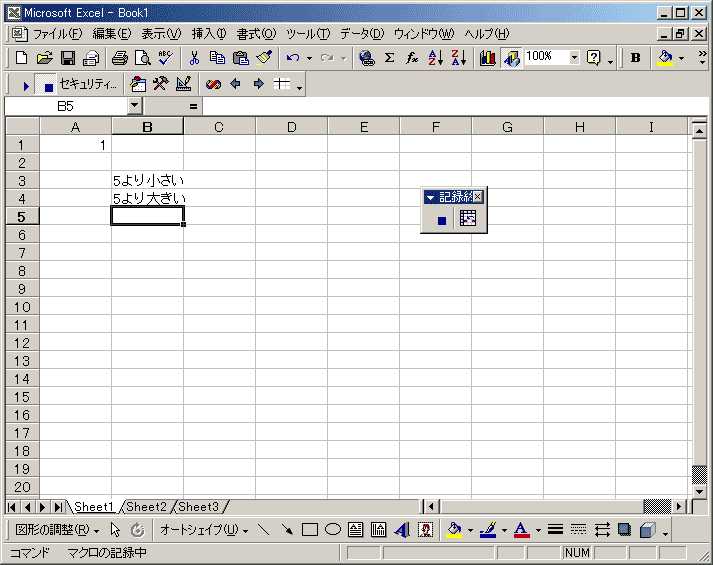Image resolution: width=713 pixels, height=565 pixels.
Task: Sort descending Z to A
Action: [x=458, y=58]
